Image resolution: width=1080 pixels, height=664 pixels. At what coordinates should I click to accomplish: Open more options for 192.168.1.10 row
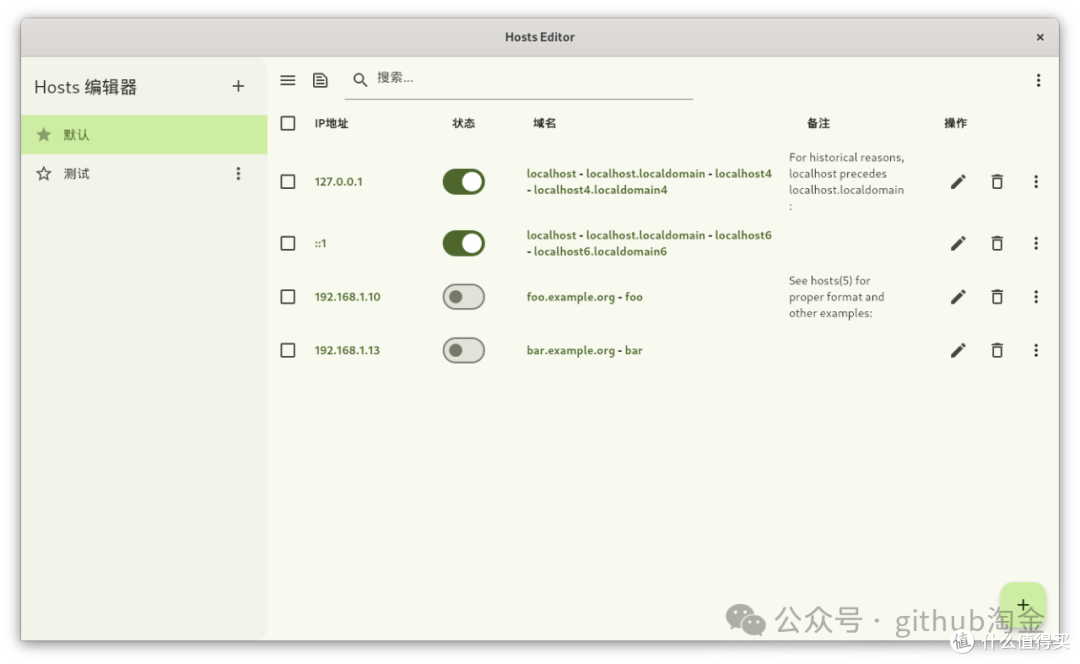point(1035,297)
